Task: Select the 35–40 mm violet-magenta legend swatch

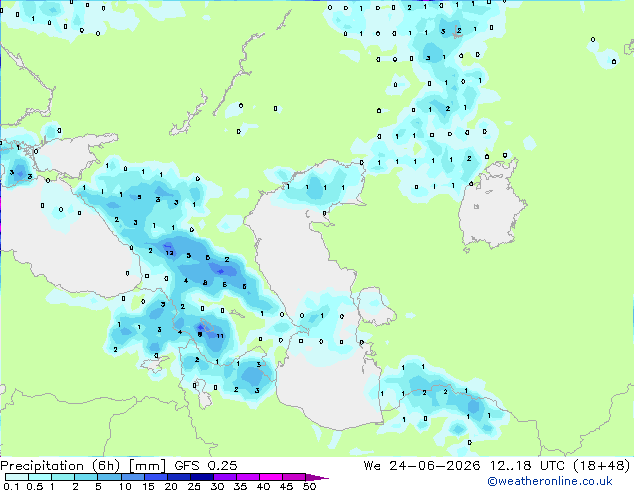Action: [247, 477]
